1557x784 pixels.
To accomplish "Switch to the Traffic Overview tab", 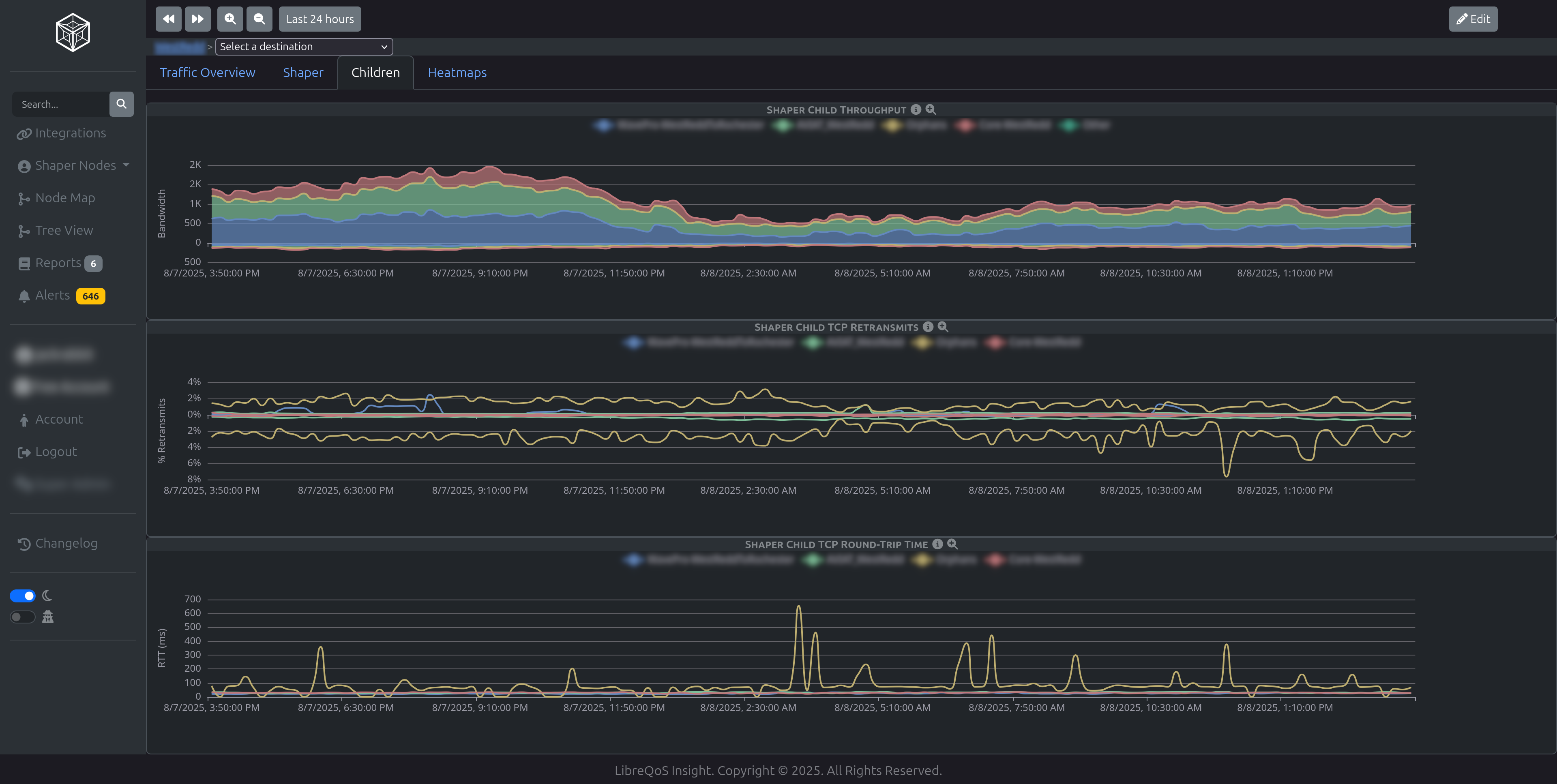I will click(207, 73).
